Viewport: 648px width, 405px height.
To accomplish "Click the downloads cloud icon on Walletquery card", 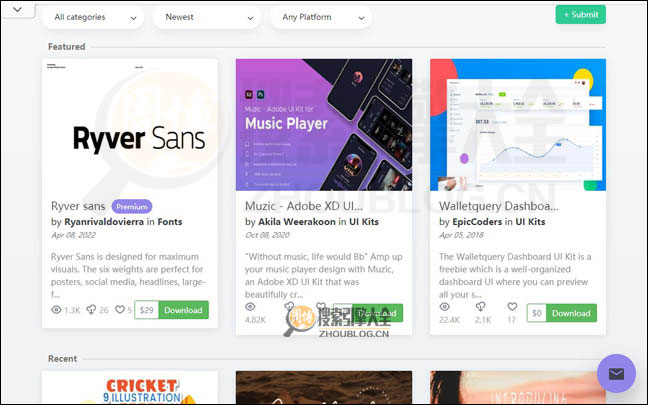I will click(480, 307).
